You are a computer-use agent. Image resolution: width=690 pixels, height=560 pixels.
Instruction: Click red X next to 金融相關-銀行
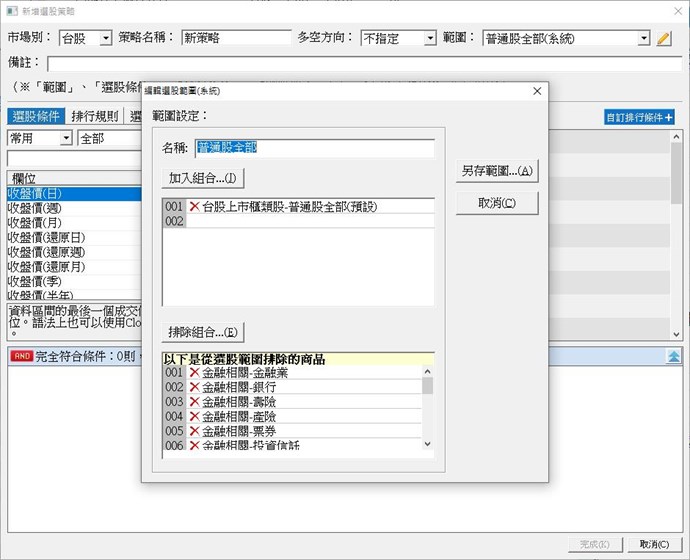tap(194, 387)
